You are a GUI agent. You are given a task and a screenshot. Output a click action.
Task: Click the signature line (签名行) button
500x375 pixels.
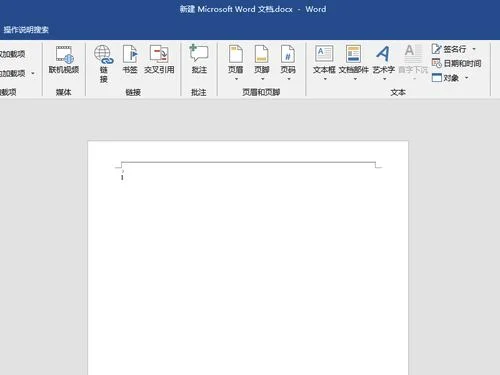(x=449, y=49)
